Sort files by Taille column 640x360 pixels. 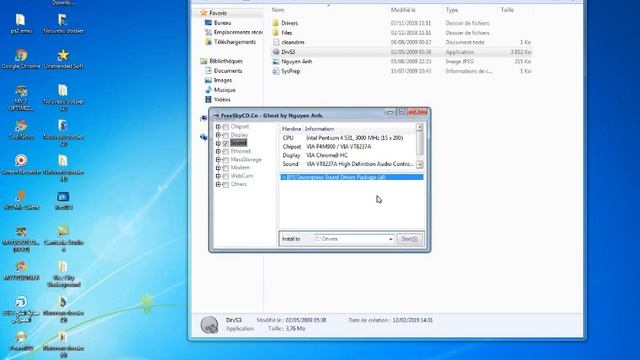[507, 10]
